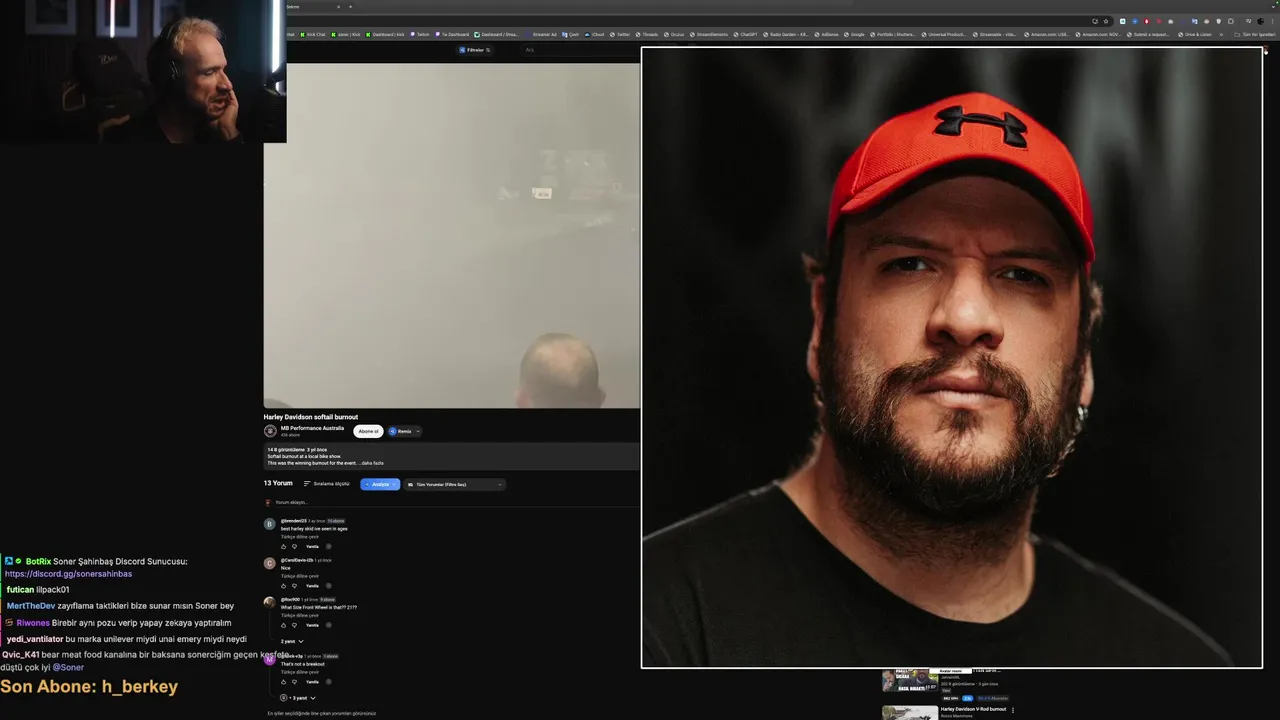Open the MB Performance Australia channel name
The image size is (1280, 720).
pyautogui.click(x=312, y=428)
